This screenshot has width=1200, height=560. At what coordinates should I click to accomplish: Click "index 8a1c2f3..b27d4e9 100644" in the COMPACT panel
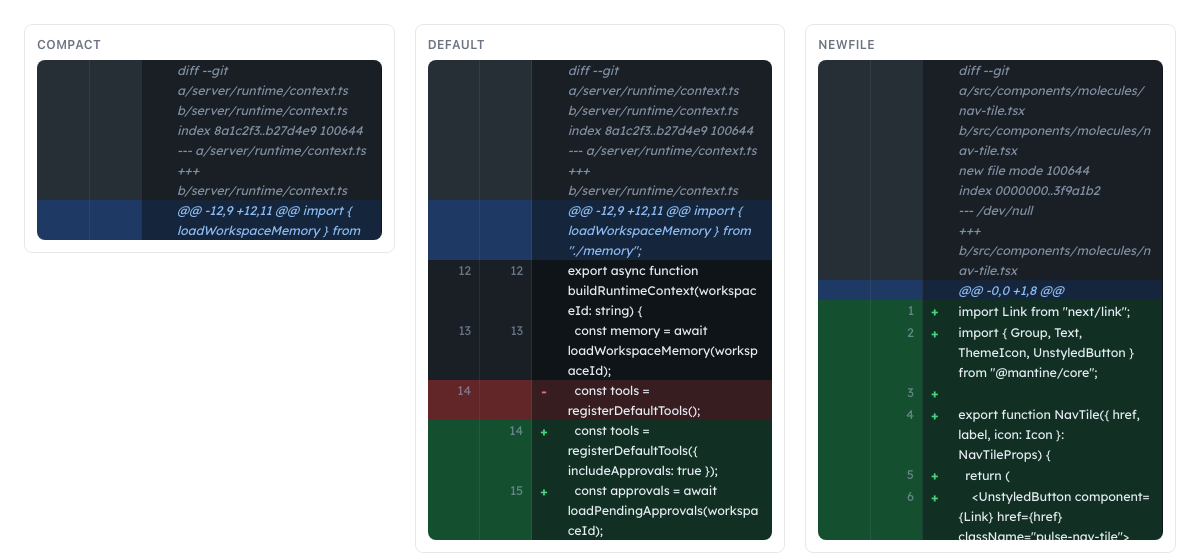(270, 131)
